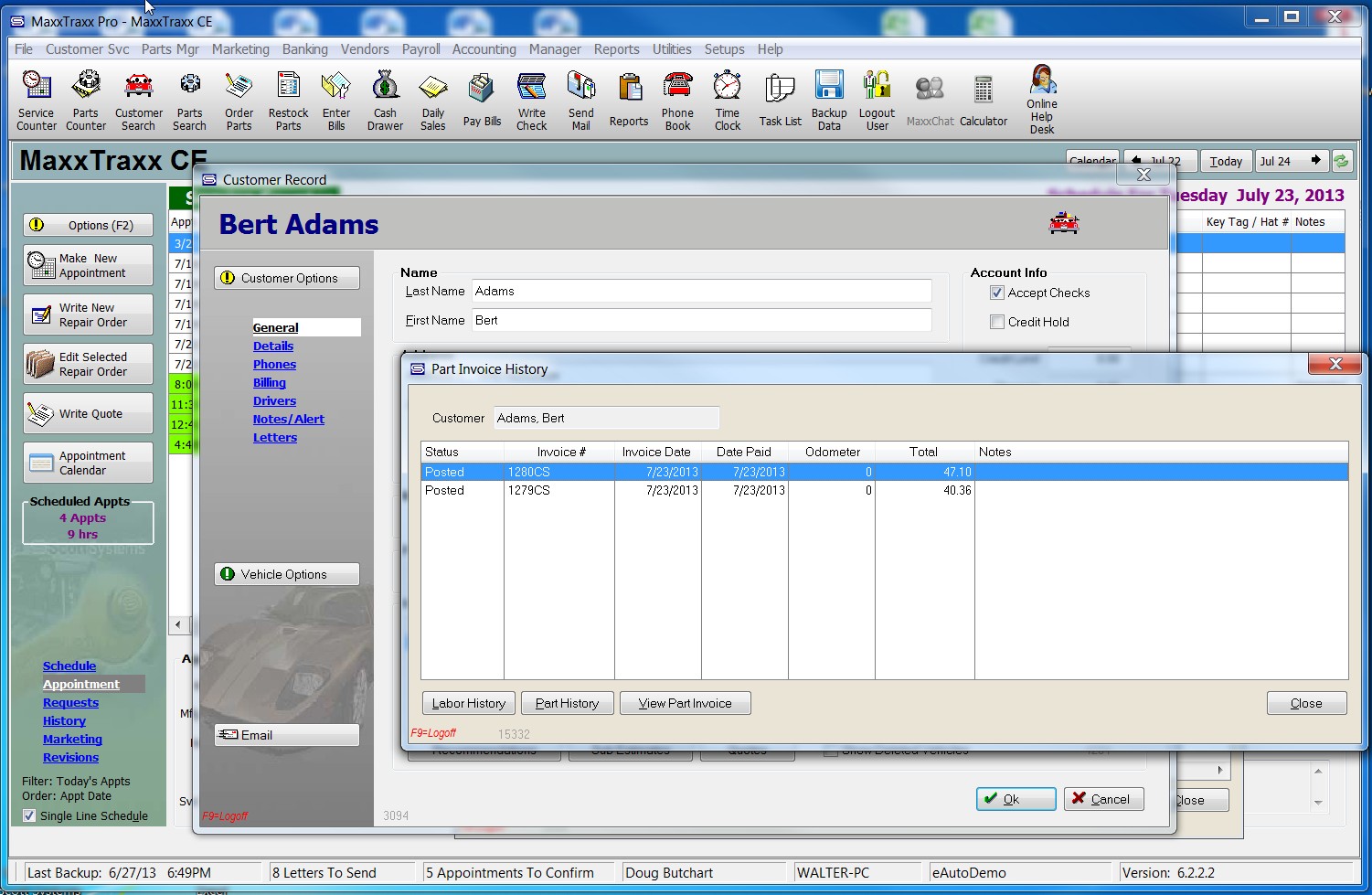Select the Billing link

(270, 382)
